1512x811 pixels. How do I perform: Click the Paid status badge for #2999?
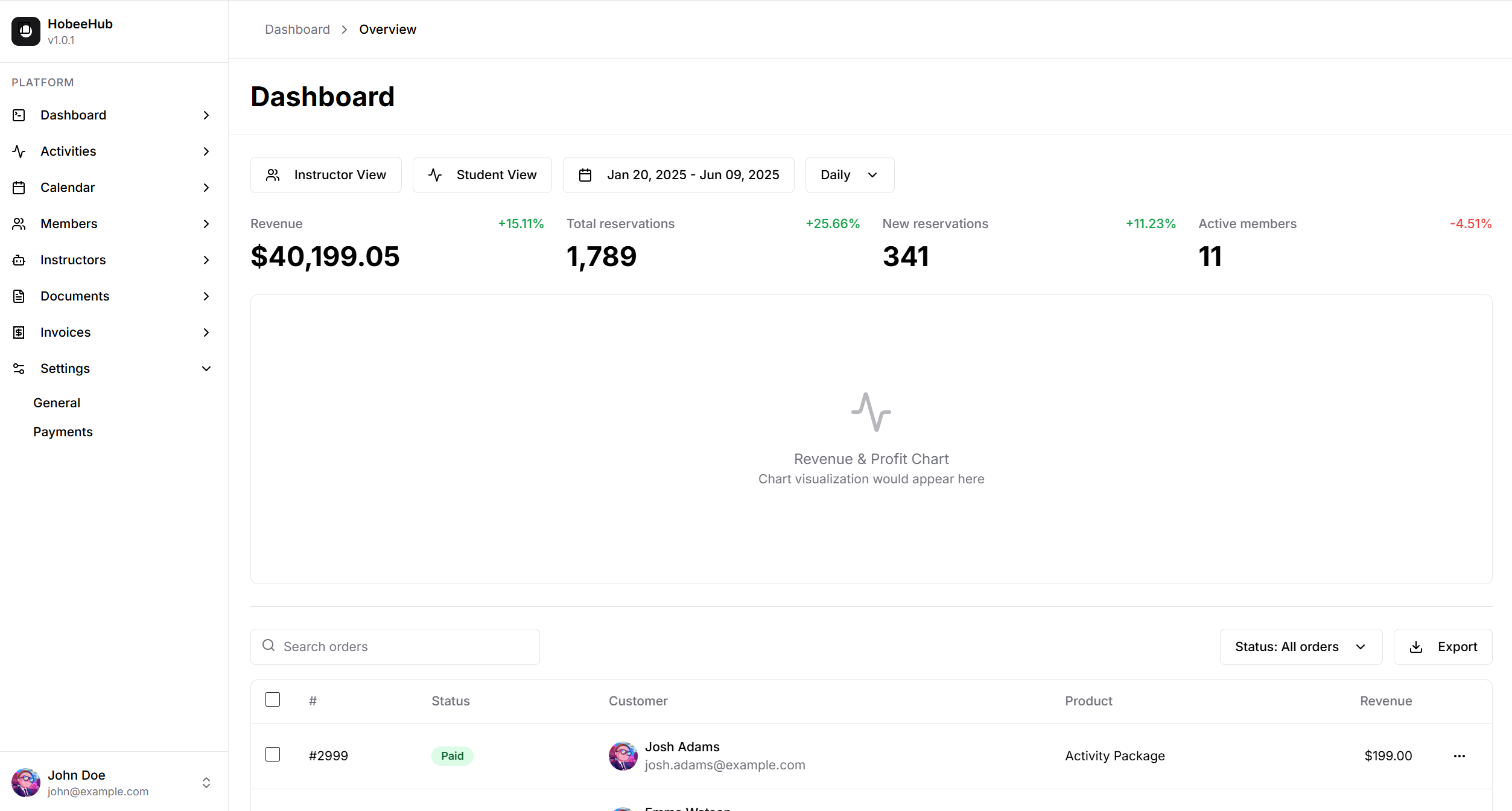click(x=453, y=756)
